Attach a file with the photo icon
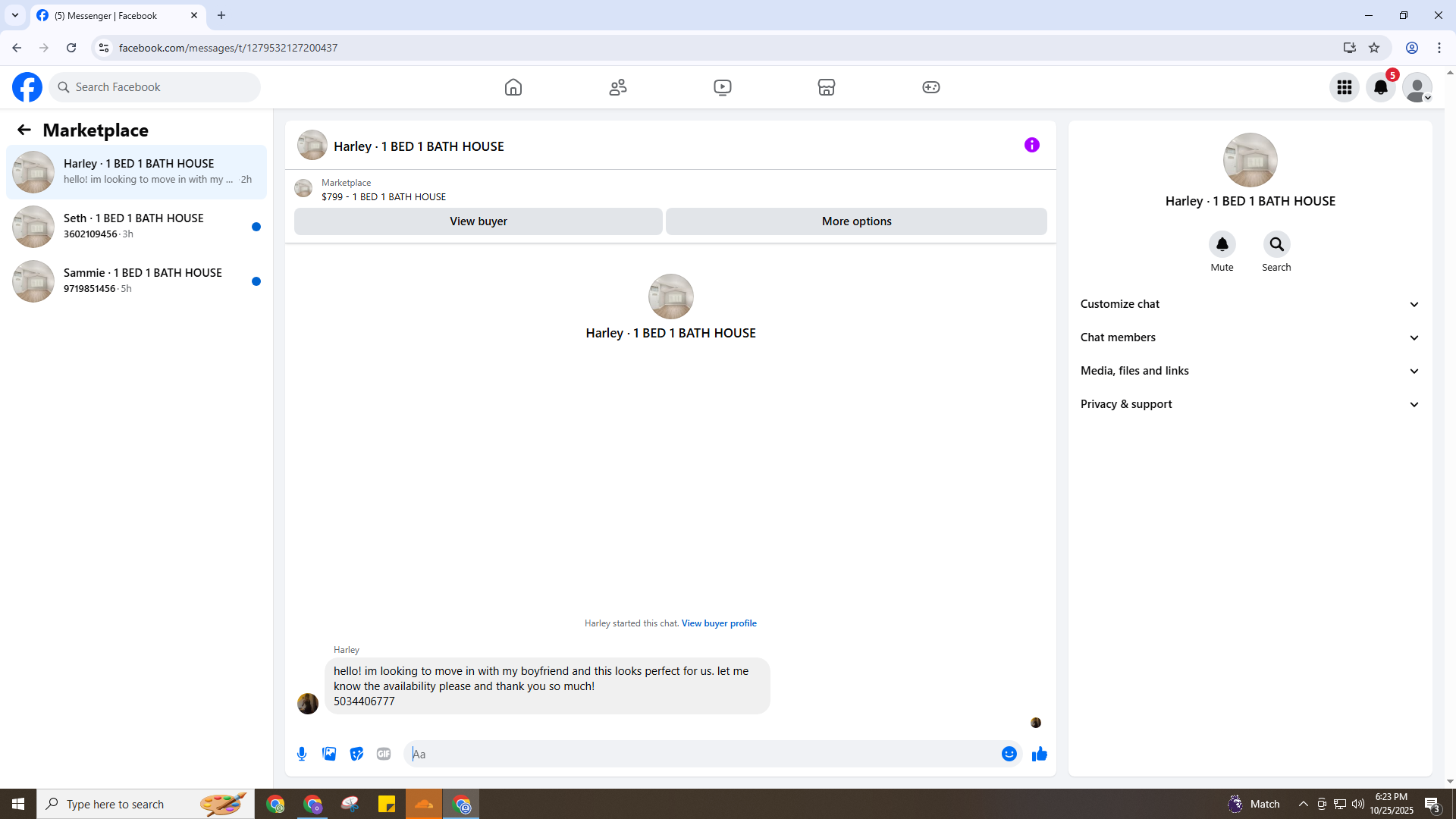1456x819 pixels. click(x=329, y=754)
